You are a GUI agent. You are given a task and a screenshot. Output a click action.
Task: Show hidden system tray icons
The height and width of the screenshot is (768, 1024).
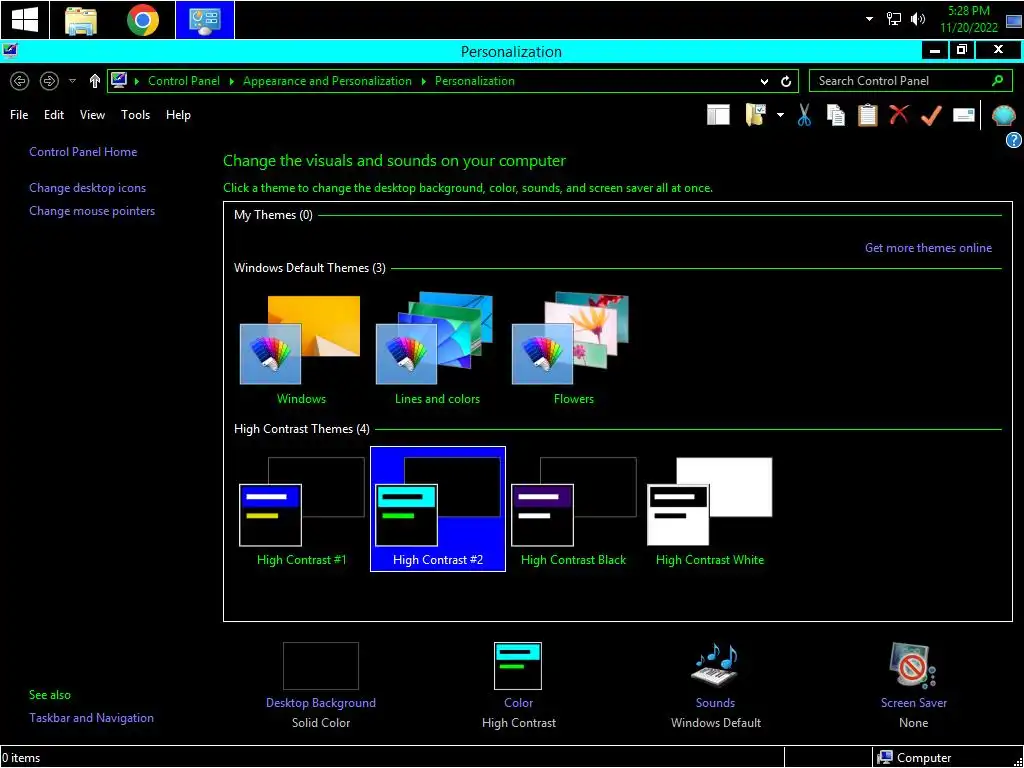tap(869, 19)
